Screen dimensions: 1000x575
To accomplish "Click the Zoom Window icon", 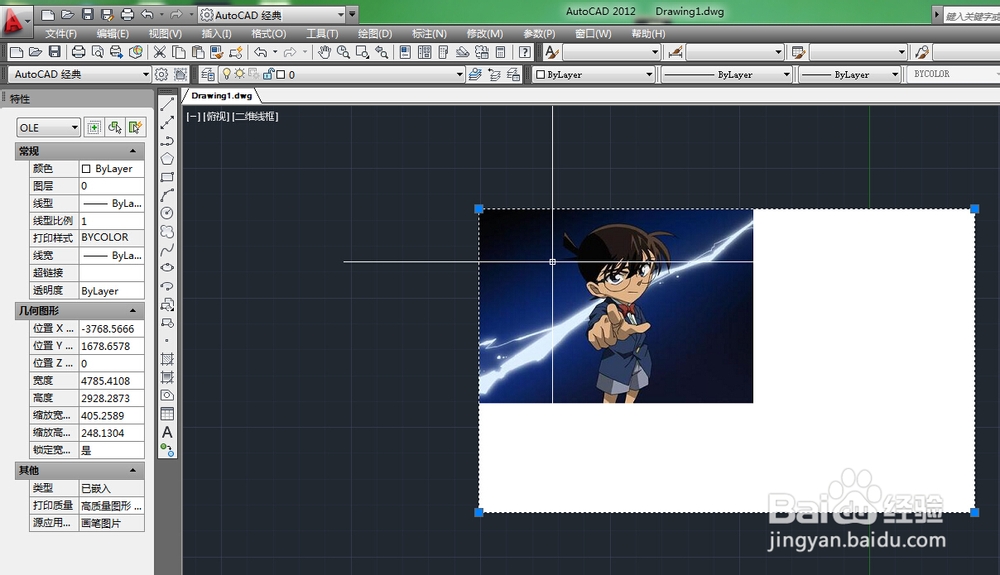I will point(363,52).
